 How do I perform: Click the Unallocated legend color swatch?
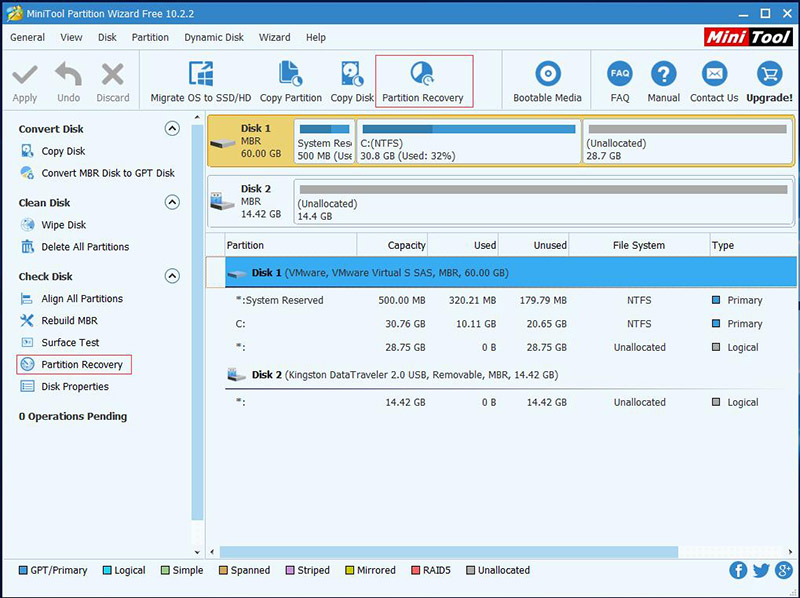[469, 570]
